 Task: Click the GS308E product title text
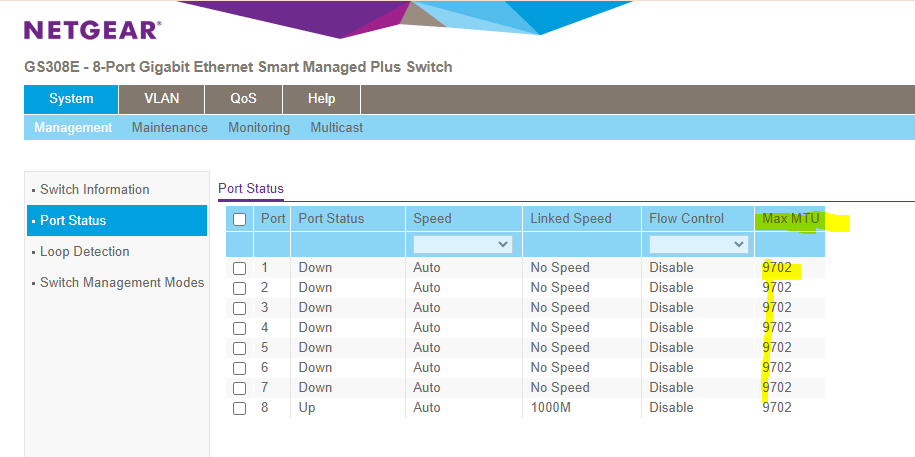(x=238, y=67)
